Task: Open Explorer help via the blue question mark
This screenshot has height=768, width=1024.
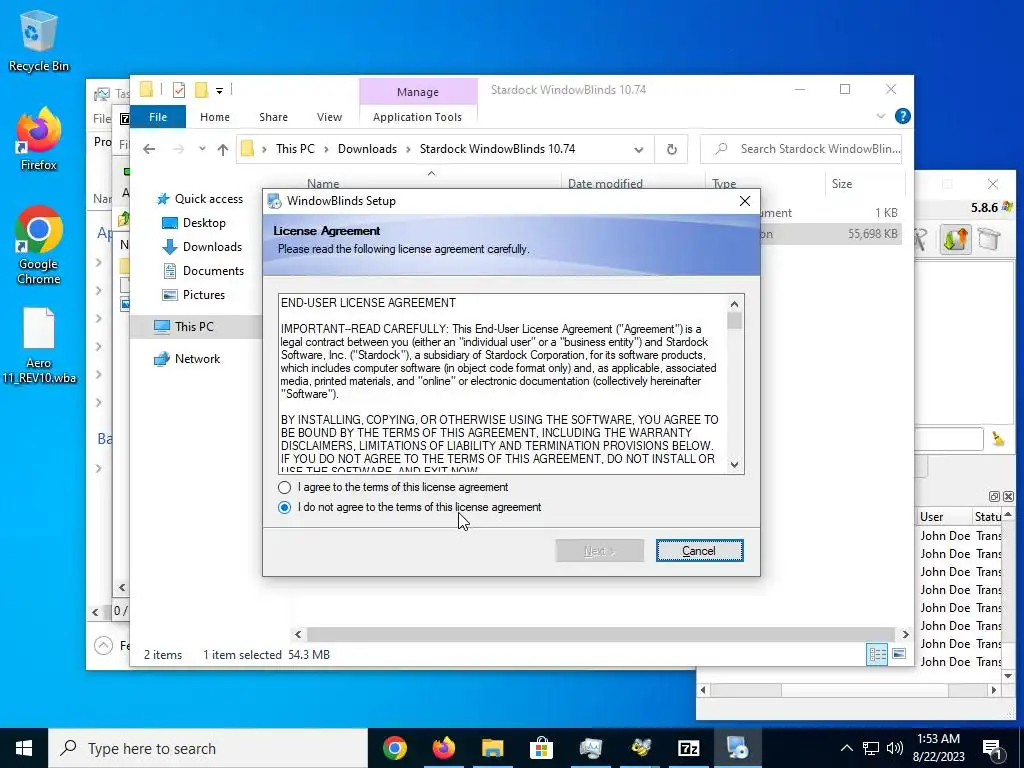Action: (903, 116)
